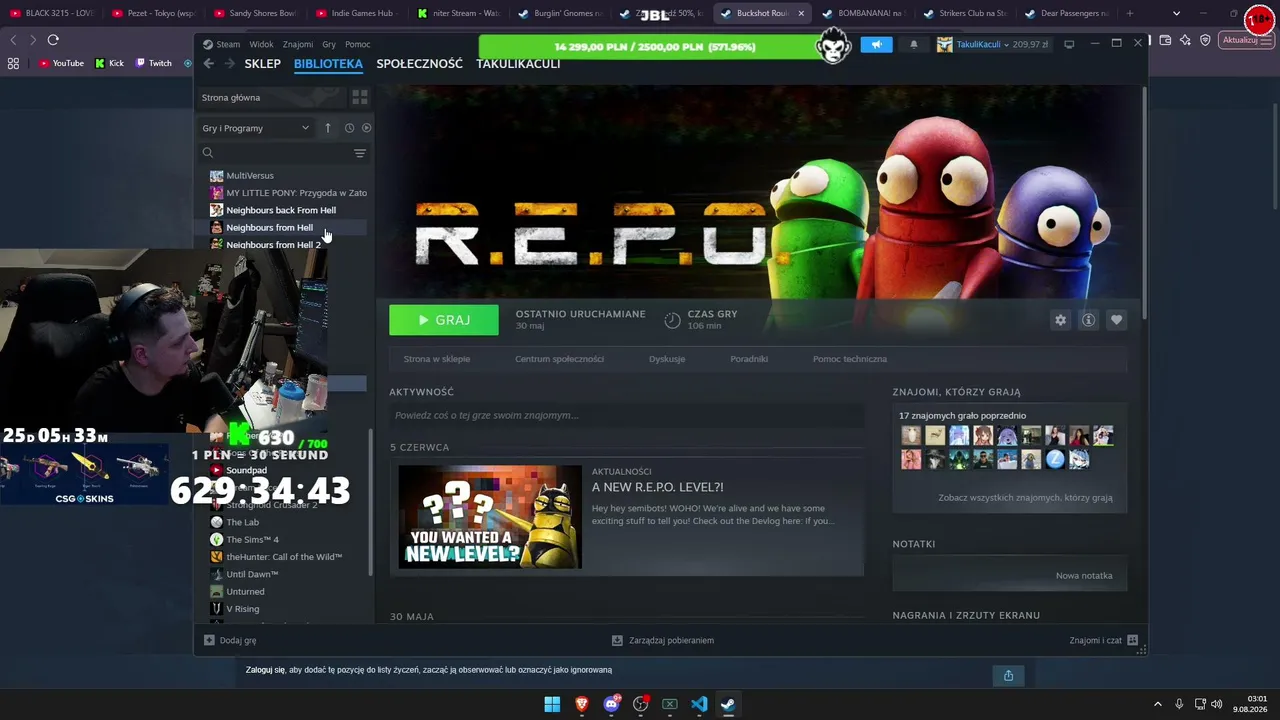
Task: Open Znajomi i czat panel
Action: (1104, 640)
